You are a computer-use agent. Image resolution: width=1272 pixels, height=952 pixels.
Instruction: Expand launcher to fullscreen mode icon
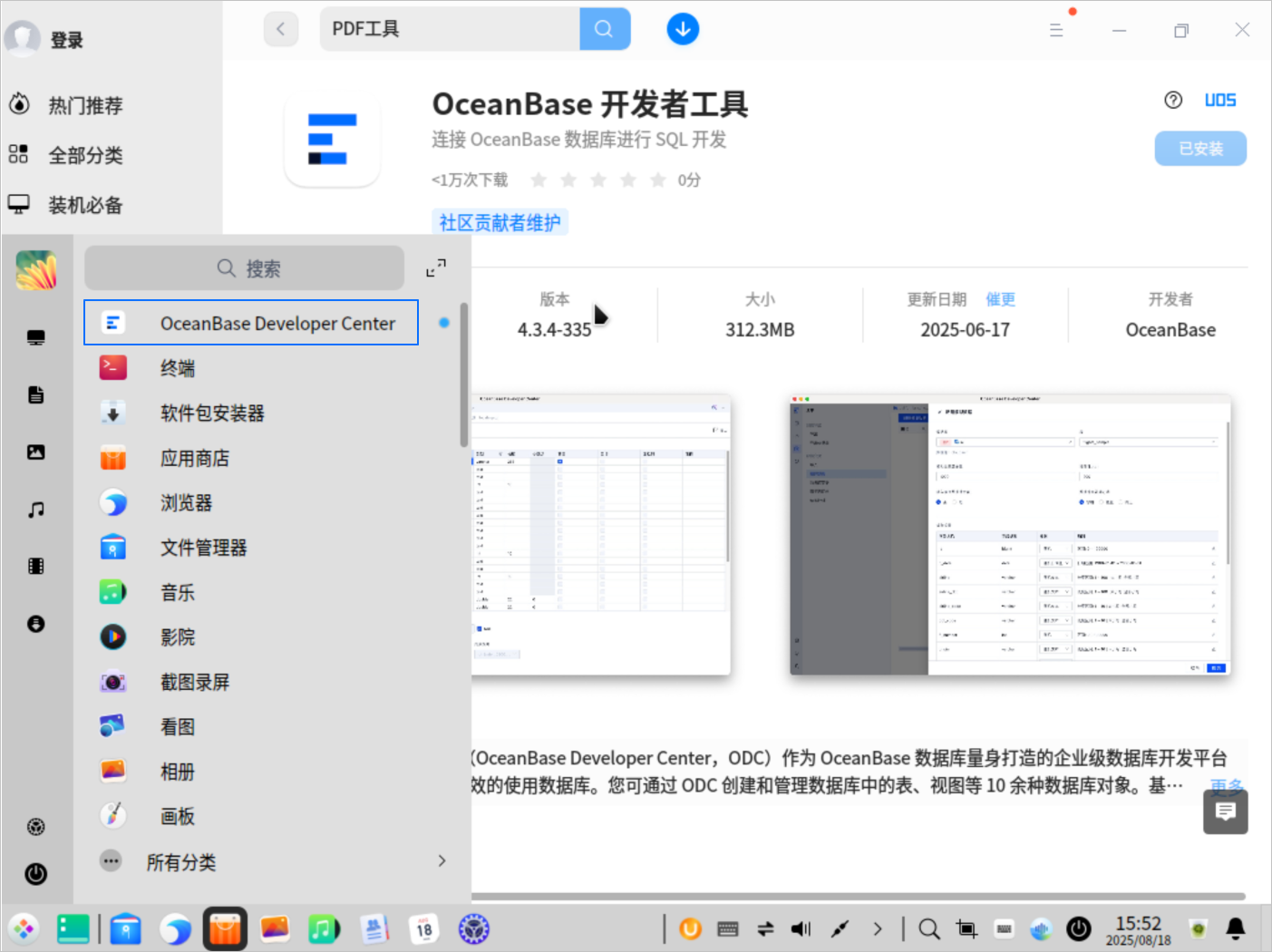436,268
